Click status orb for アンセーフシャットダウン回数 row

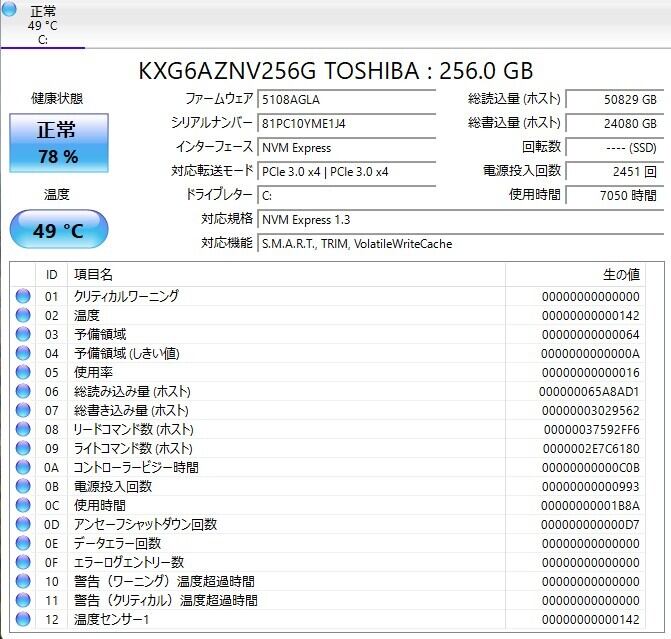23,524
